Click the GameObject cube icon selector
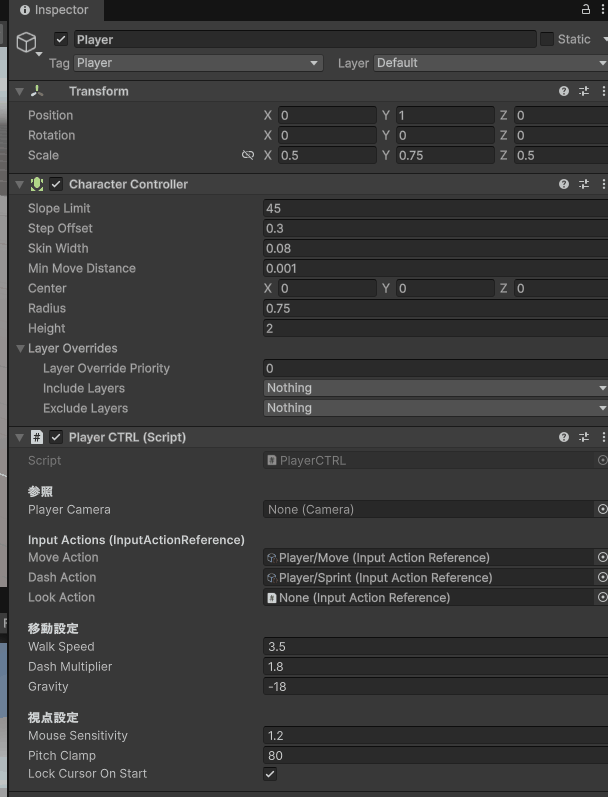 [26, 41]
